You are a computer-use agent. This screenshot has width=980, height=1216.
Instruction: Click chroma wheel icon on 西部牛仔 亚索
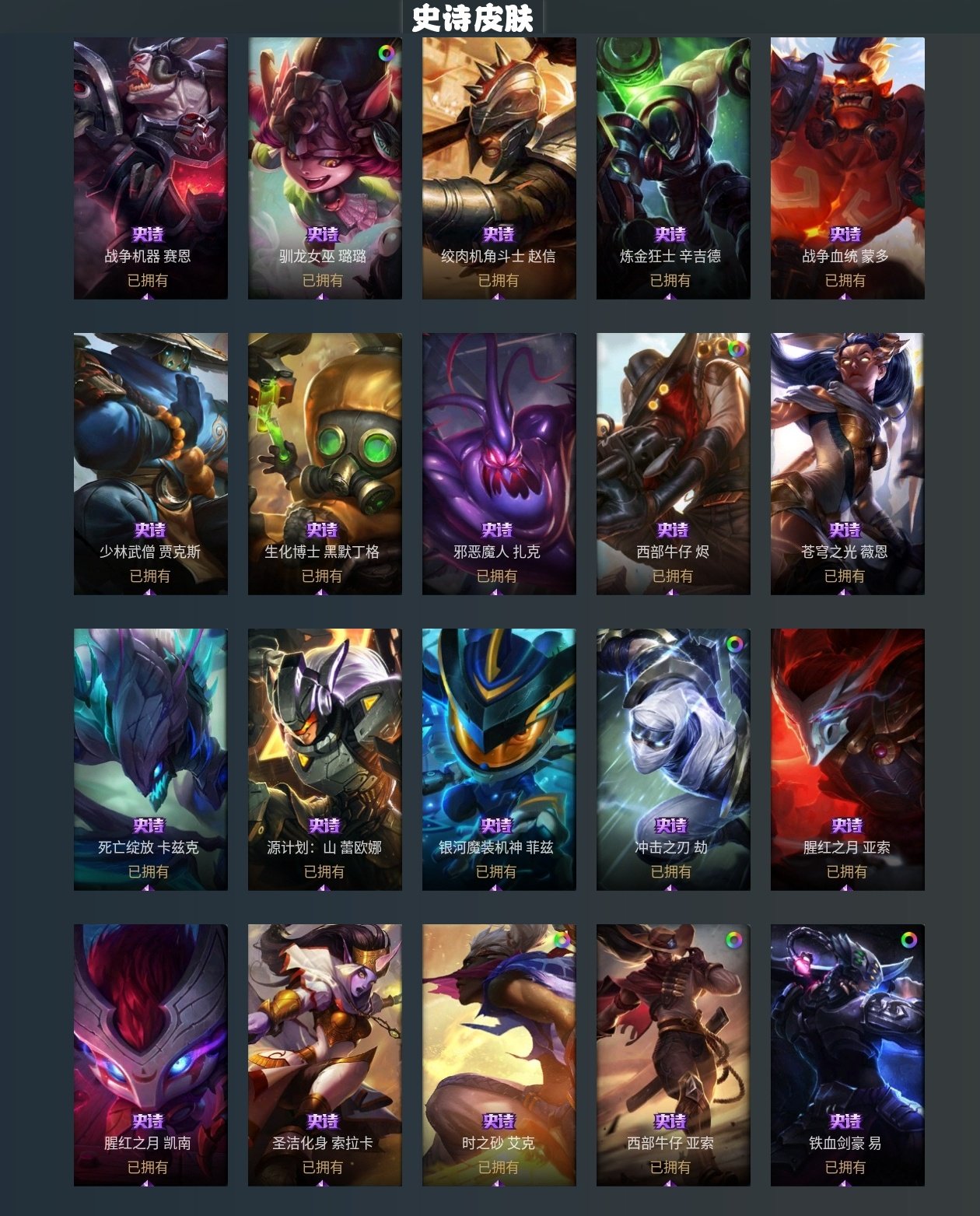[x=735, y=940]
